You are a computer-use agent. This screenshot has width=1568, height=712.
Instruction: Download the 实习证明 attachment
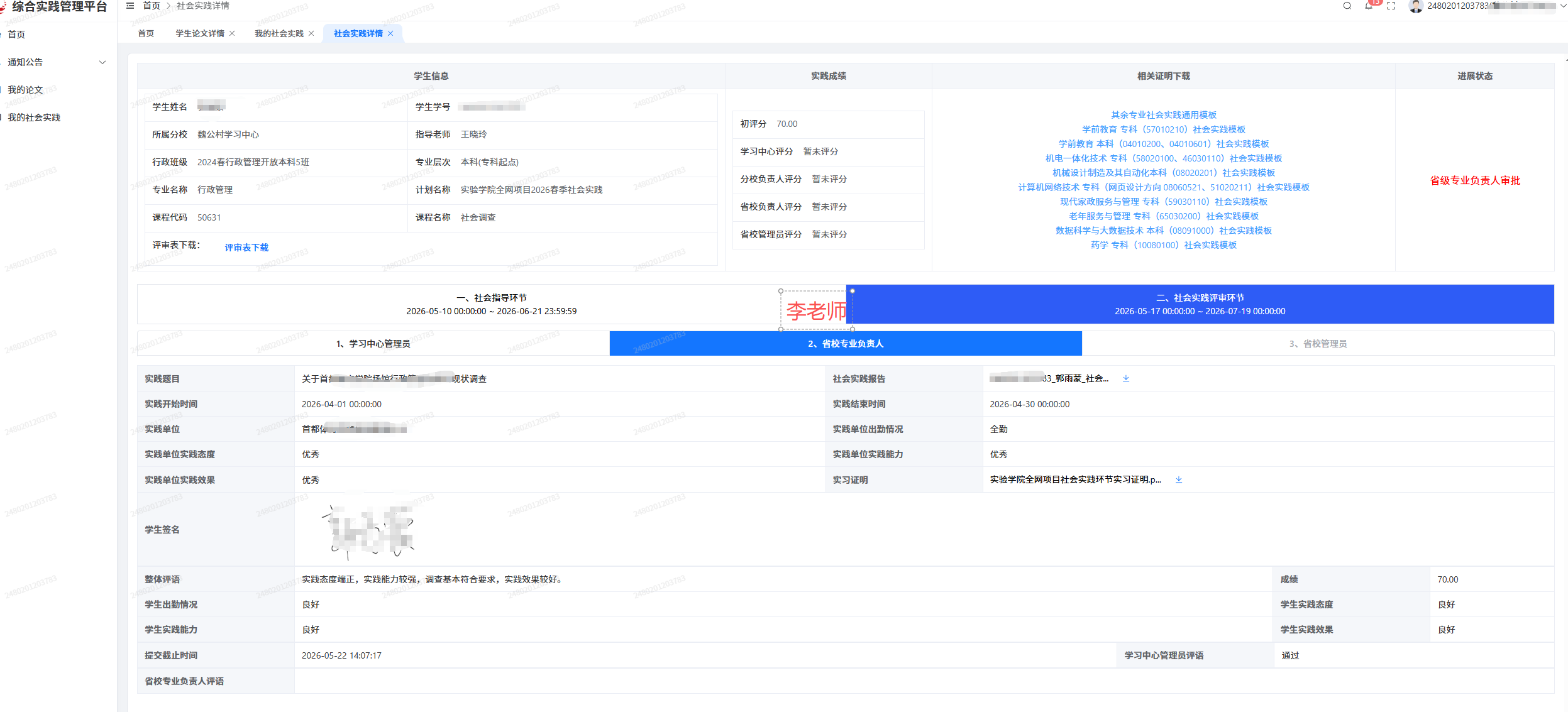[1179, 479]
